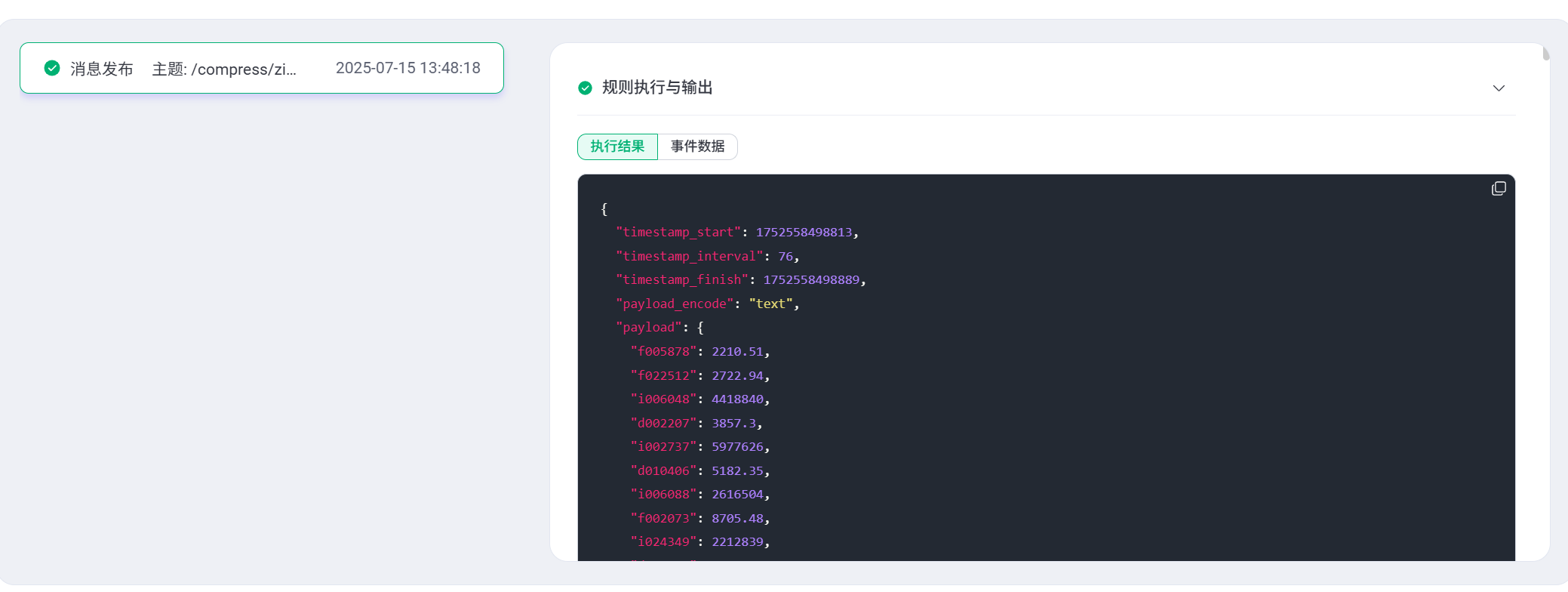The image size is (1568, 592).
Task: Click the "timestamp_start" key
Action: pyautogui.click(x=678, y=233)
